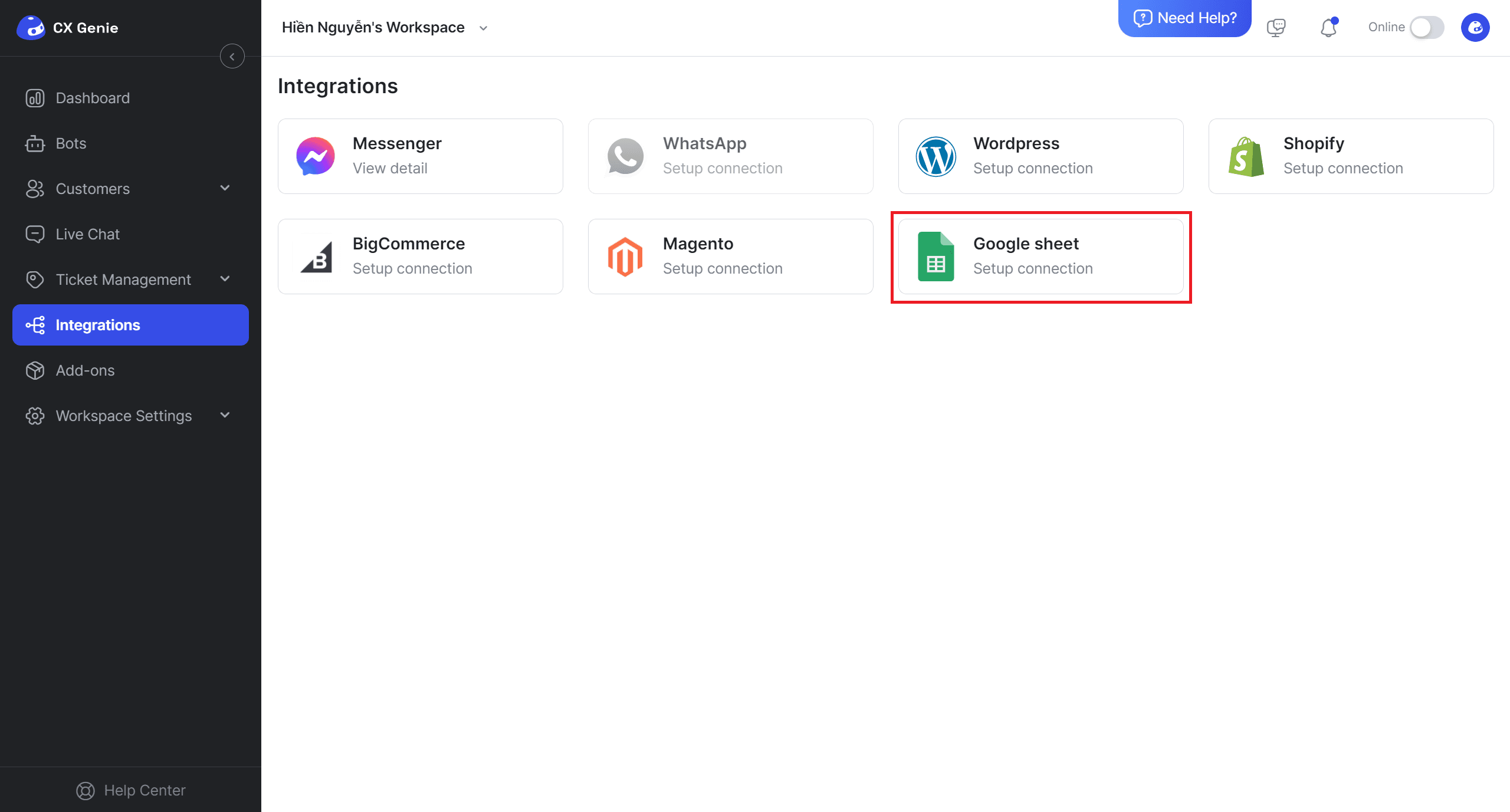The width and height of the screenshot is (1510, 812).
Task: Click the Help Center lifebuoy icon
Action: 86,791
